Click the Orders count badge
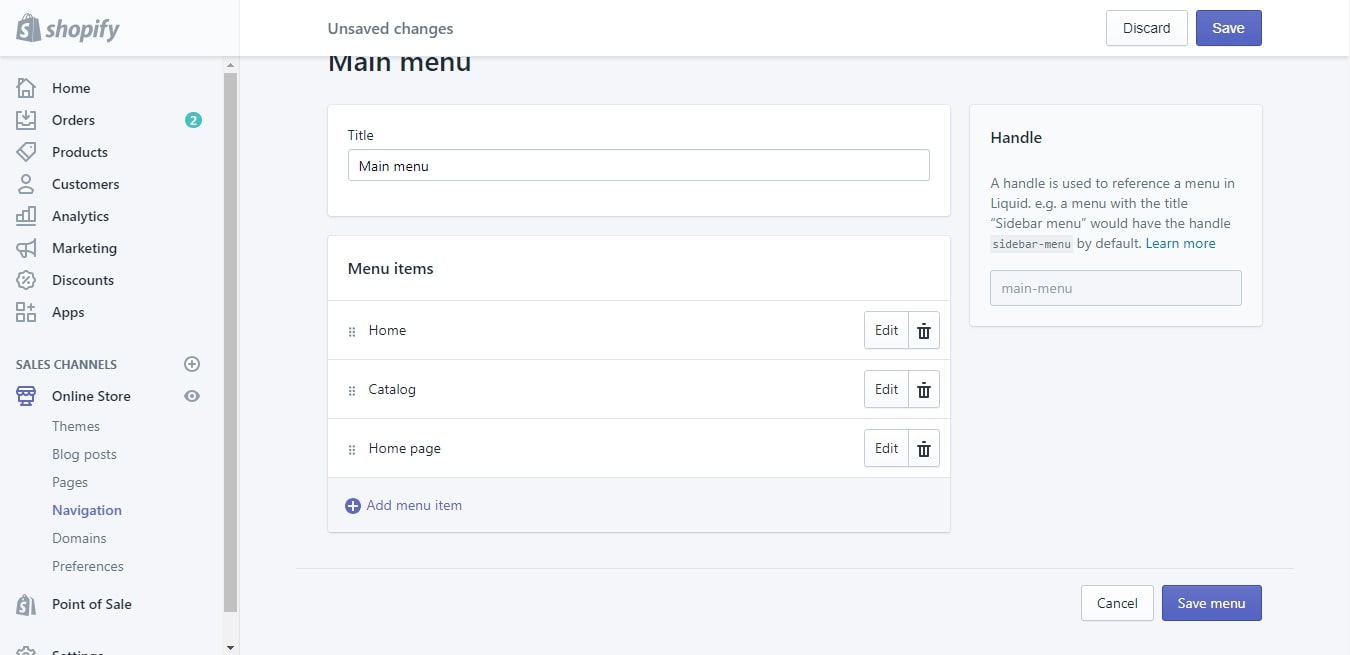This screenshot has height=655, width=1350. (193, 120)
